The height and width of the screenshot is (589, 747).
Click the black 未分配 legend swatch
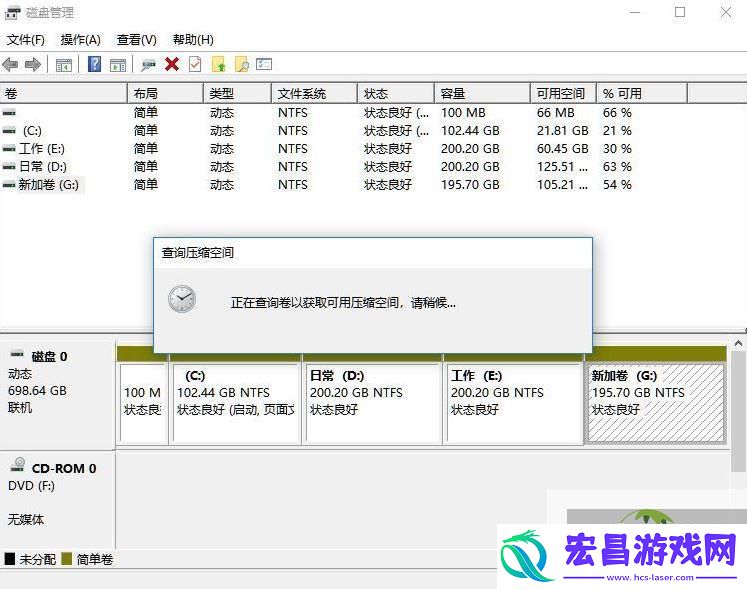10,559
